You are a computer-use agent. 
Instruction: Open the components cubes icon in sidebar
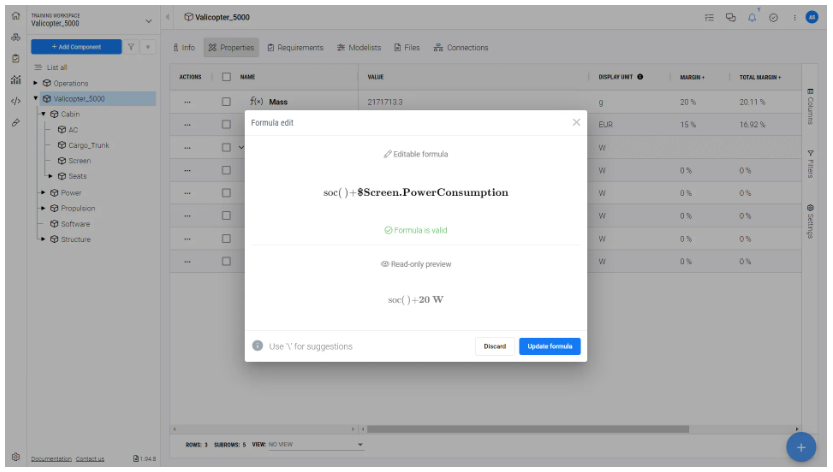[x=16, y=37]
